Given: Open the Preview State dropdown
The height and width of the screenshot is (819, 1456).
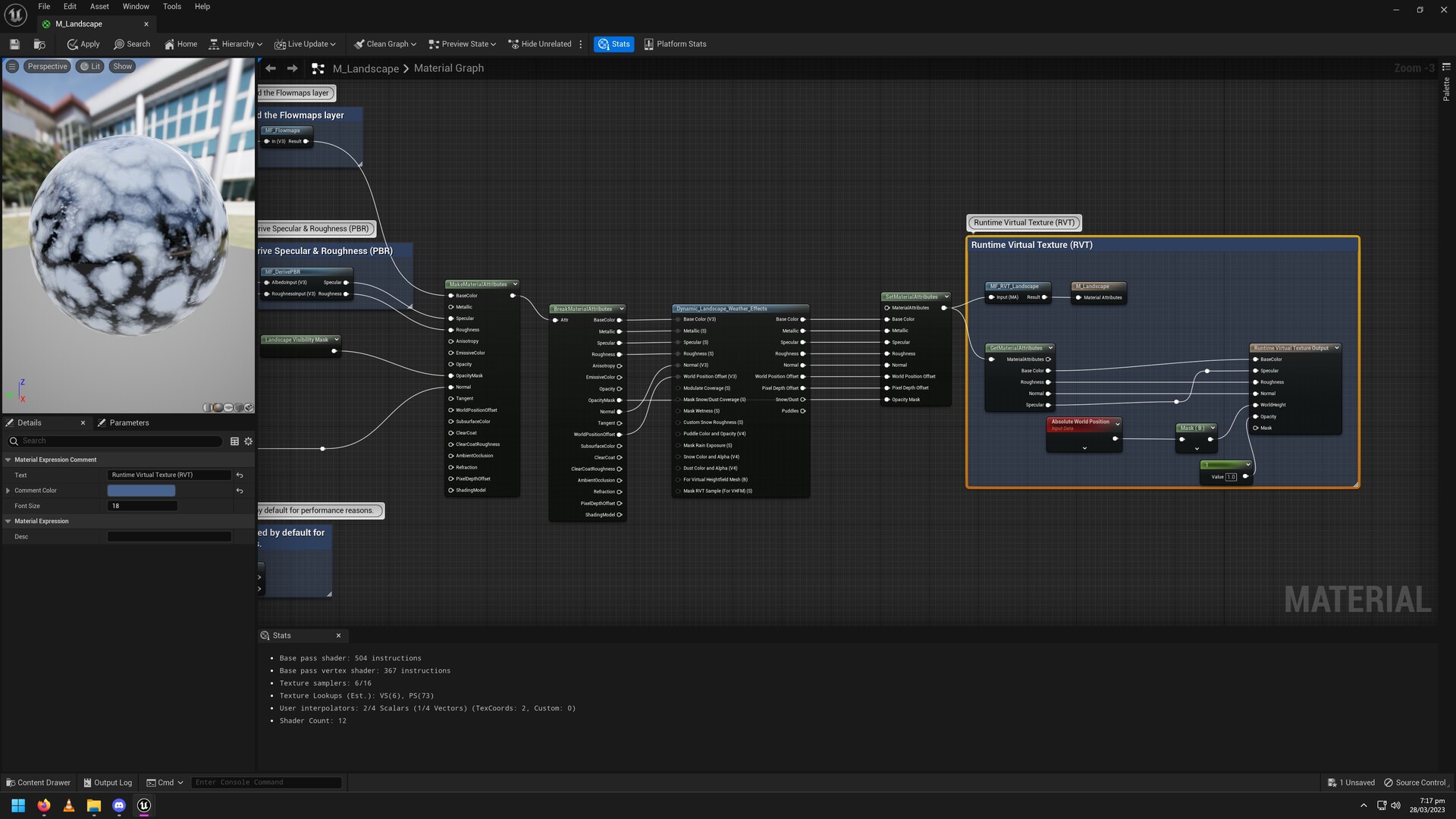Looking at the screenshot, I should (x=462, y=44).
